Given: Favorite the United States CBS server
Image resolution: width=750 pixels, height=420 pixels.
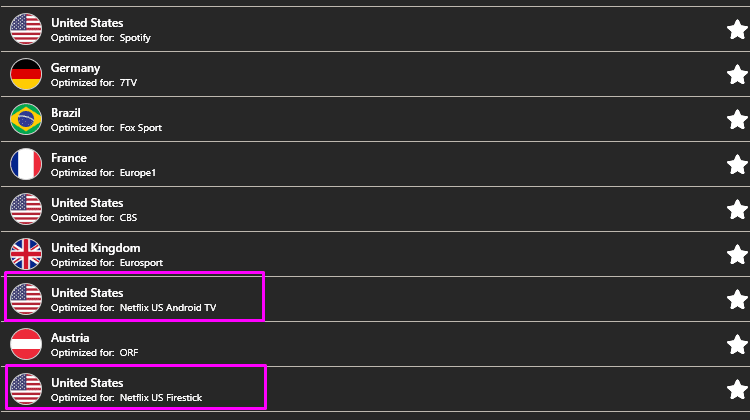Looking at the screenshot, I should (737, 209).
